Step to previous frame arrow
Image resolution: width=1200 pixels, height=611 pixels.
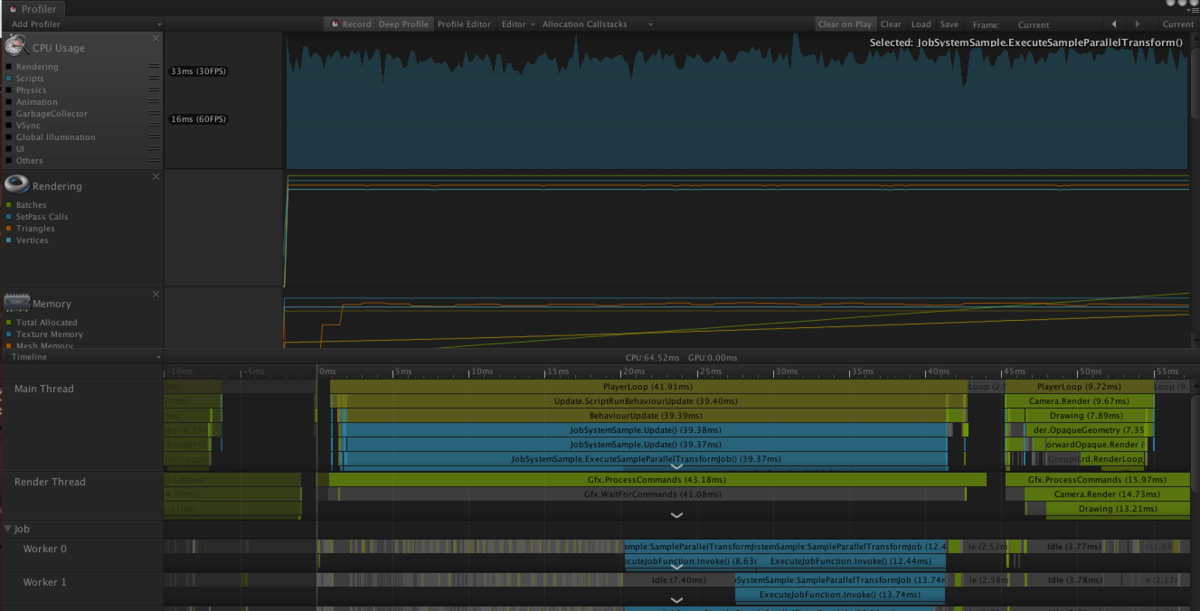click(1114, 24)
